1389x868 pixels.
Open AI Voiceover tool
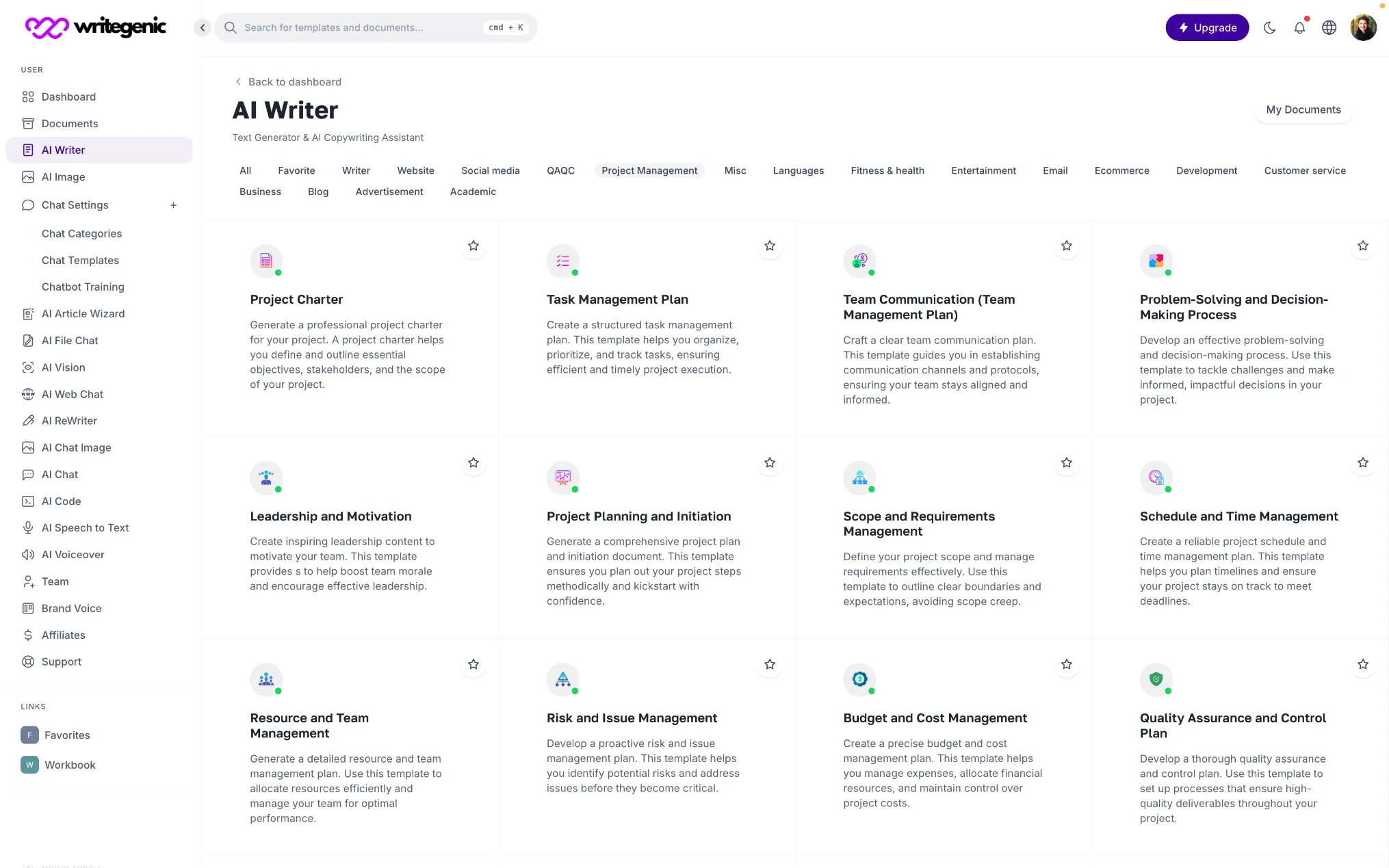(73, 554)
